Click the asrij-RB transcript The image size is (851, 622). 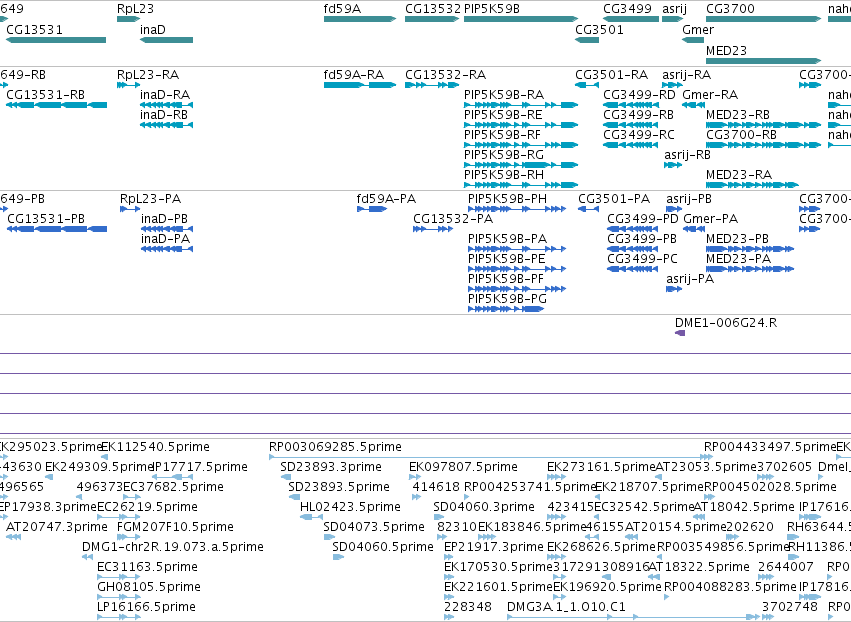click(x=673, y=165)
